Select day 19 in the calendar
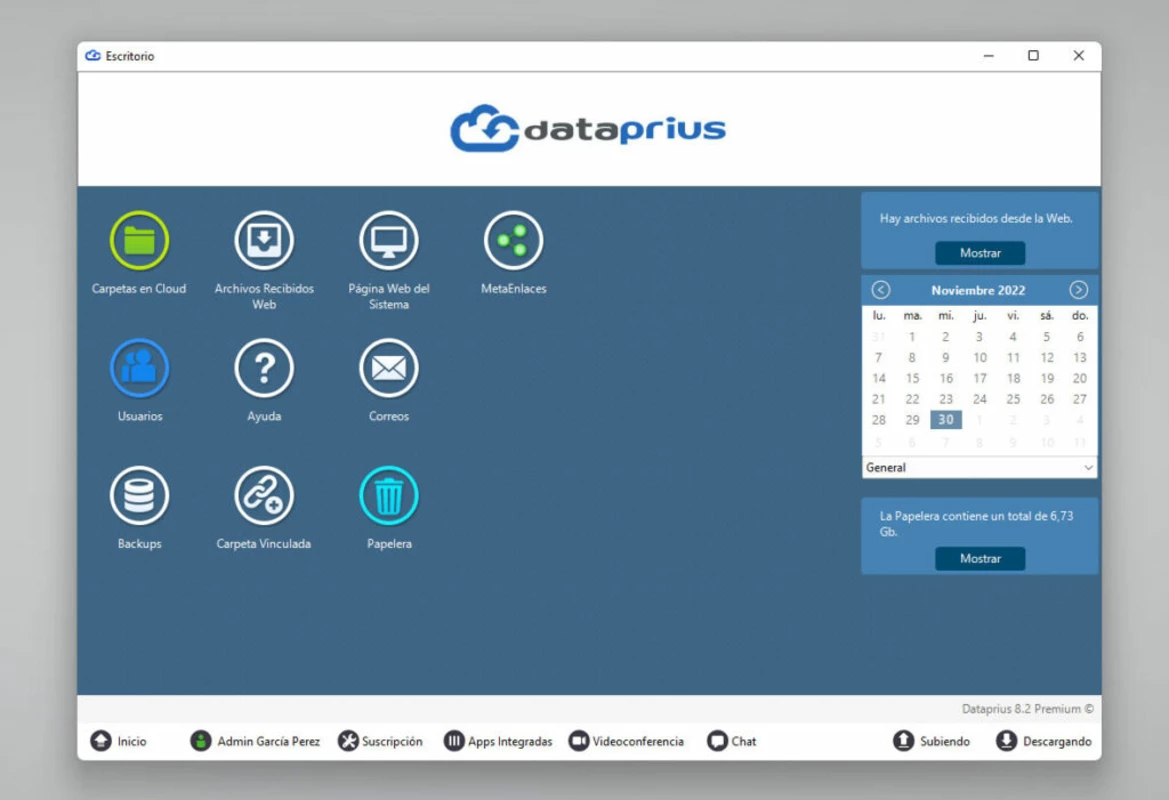The height and width of the screenshot is (800, 1169). (x=1047, y=378)
